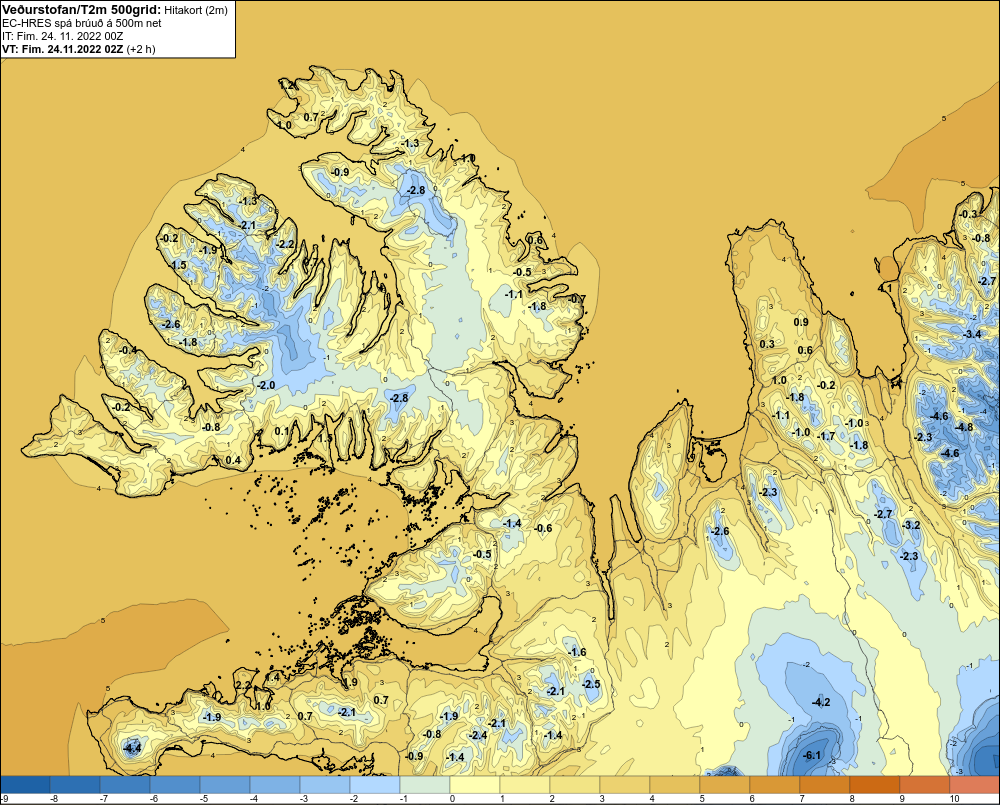Click the "-4.8" temperature value
Screen dimensions: 1000x805
pos(964,427)
